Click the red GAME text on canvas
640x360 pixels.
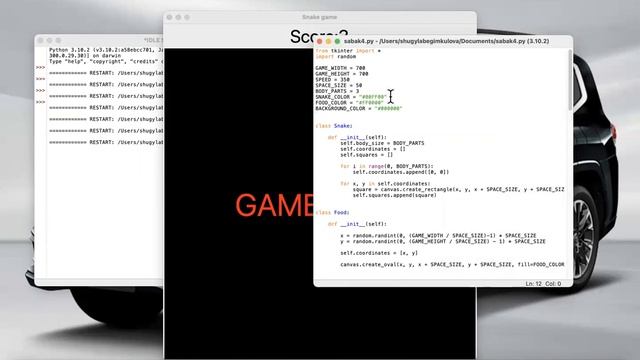274,205
